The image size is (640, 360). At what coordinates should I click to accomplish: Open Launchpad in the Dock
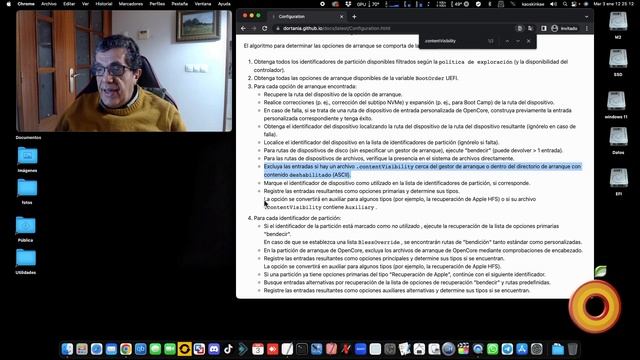(82, 349)
